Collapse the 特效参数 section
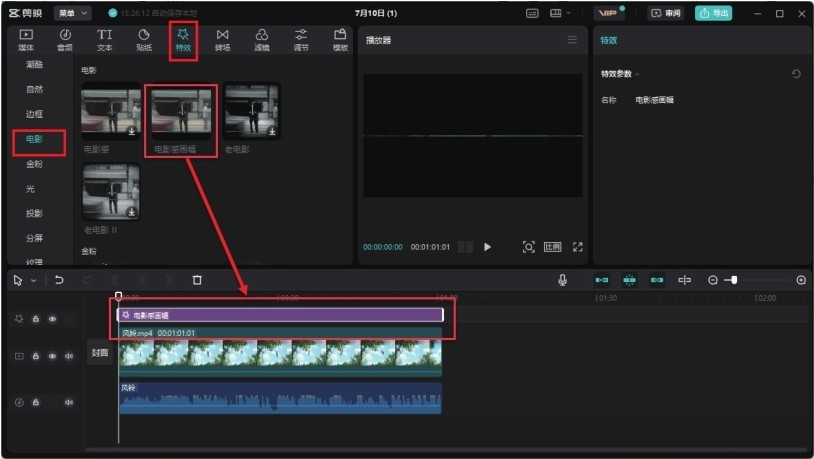Viewport: 814px width, 459px height. [x=637, y=74]
